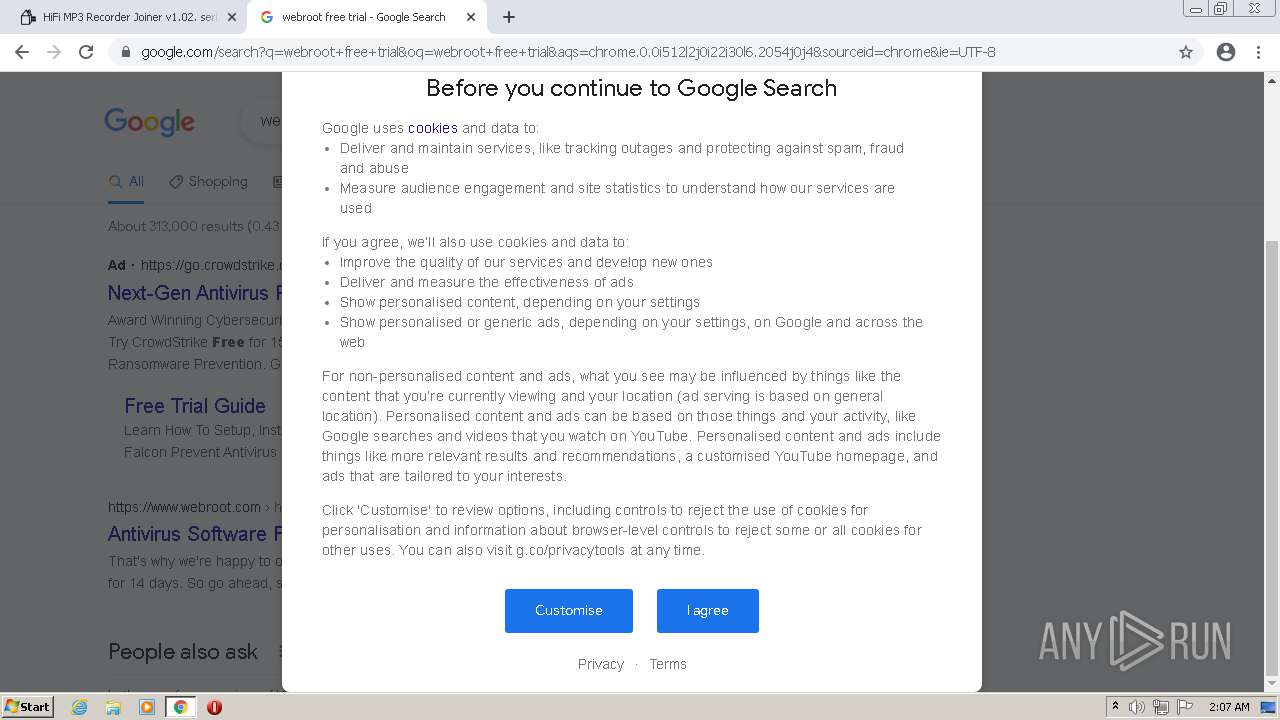Open the Windows Start menu
This screenshot has height=720, width=1280.
(28, 707)
